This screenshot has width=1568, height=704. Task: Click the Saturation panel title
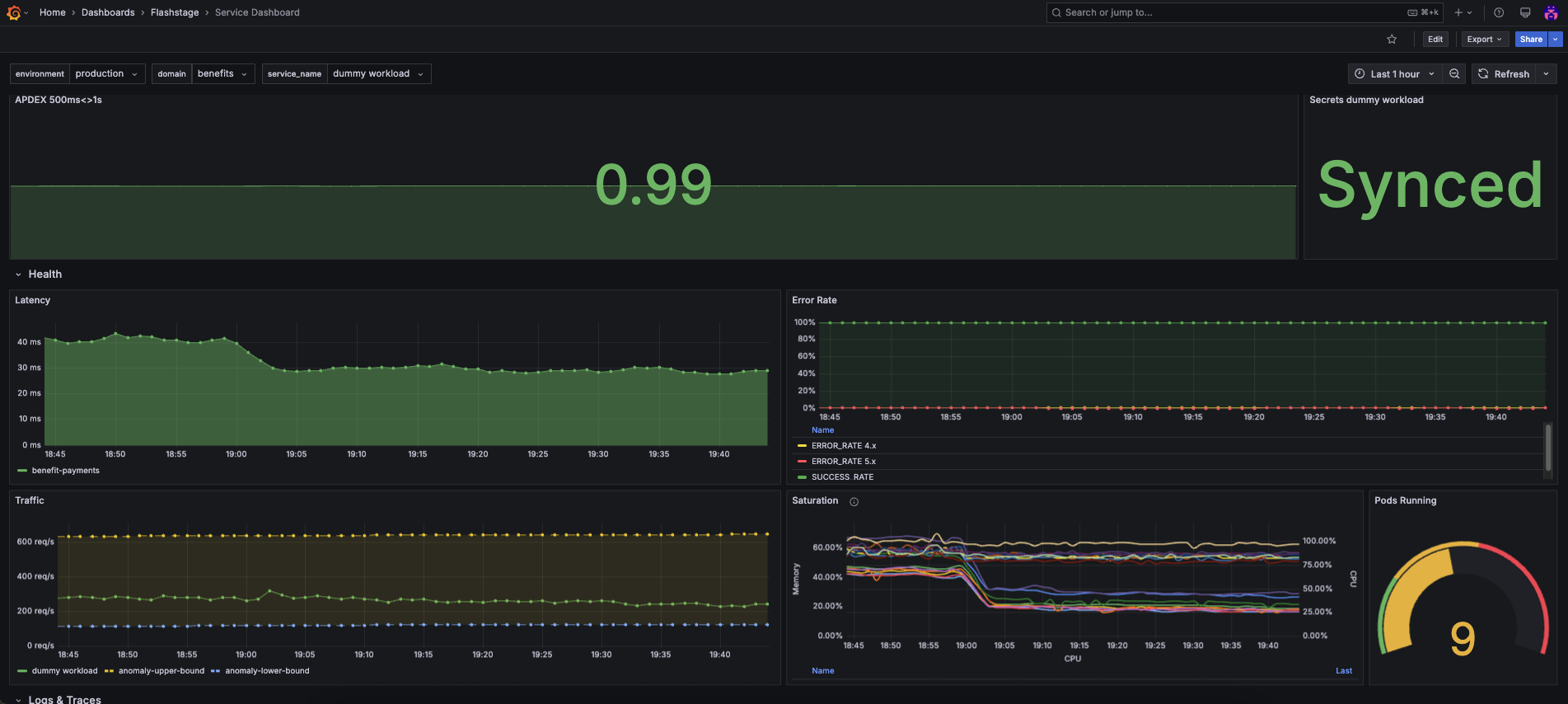click(815, 500)
